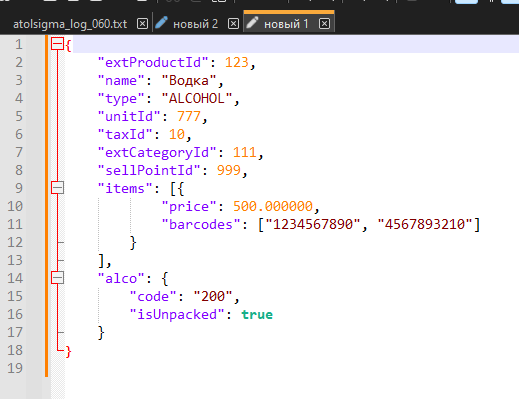Collapse the root JSON object fold on line 1

point(57,44)
